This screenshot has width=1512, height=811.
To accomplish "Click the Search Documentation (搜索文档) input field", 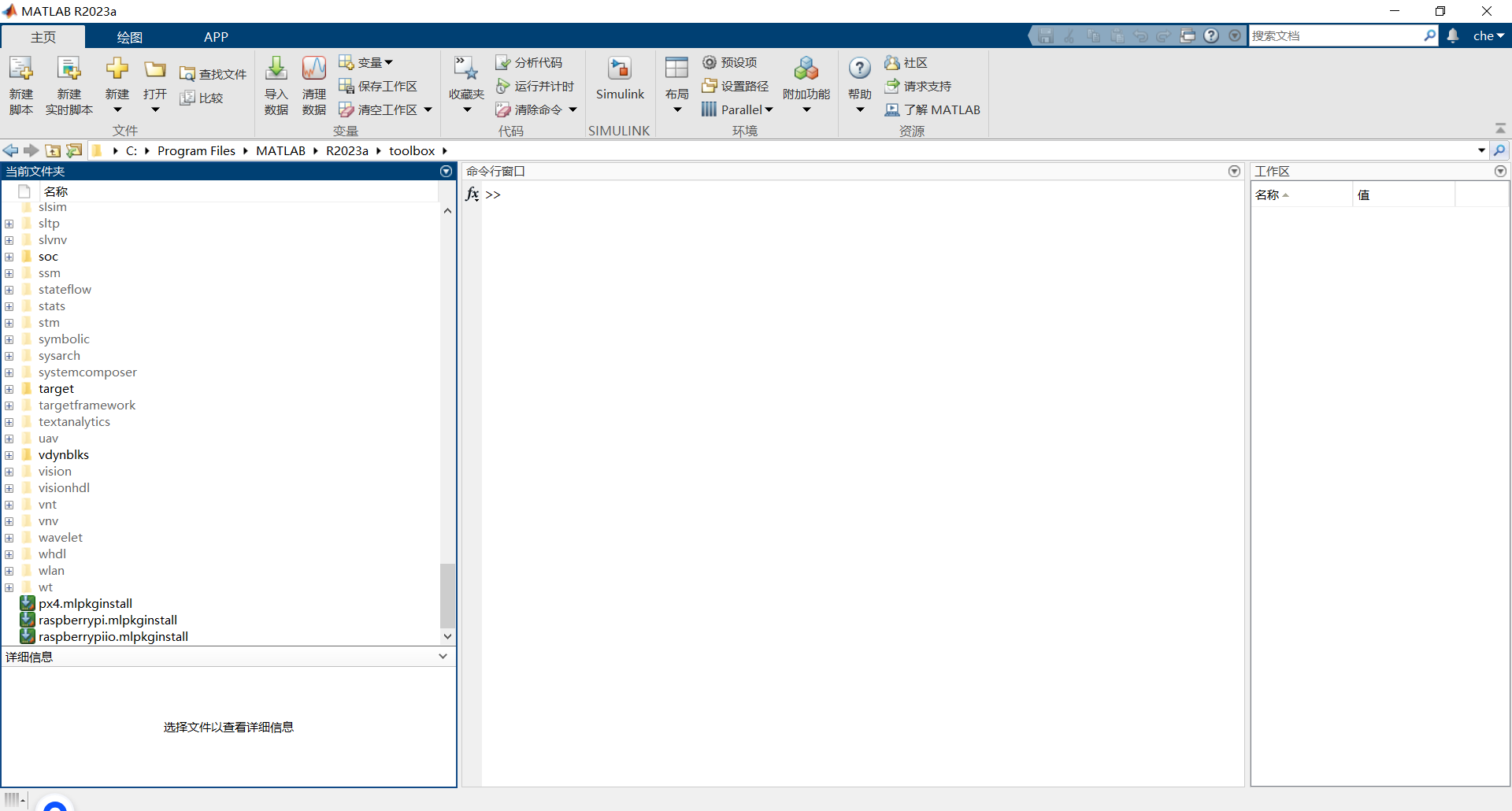I will click(x=1336, y=35).
